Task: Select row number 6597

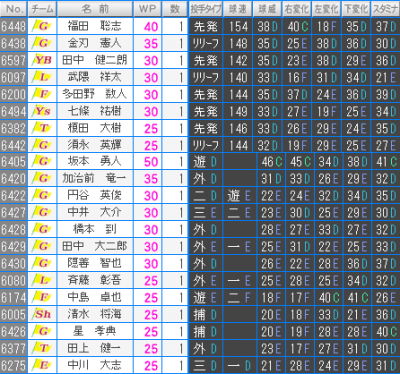Action: click(13, 60)
